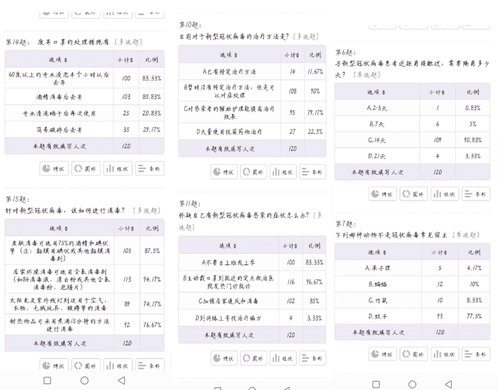500x390 pixels.
Task: Show bar chart (条形) for question 11
Action: [312, 358]
